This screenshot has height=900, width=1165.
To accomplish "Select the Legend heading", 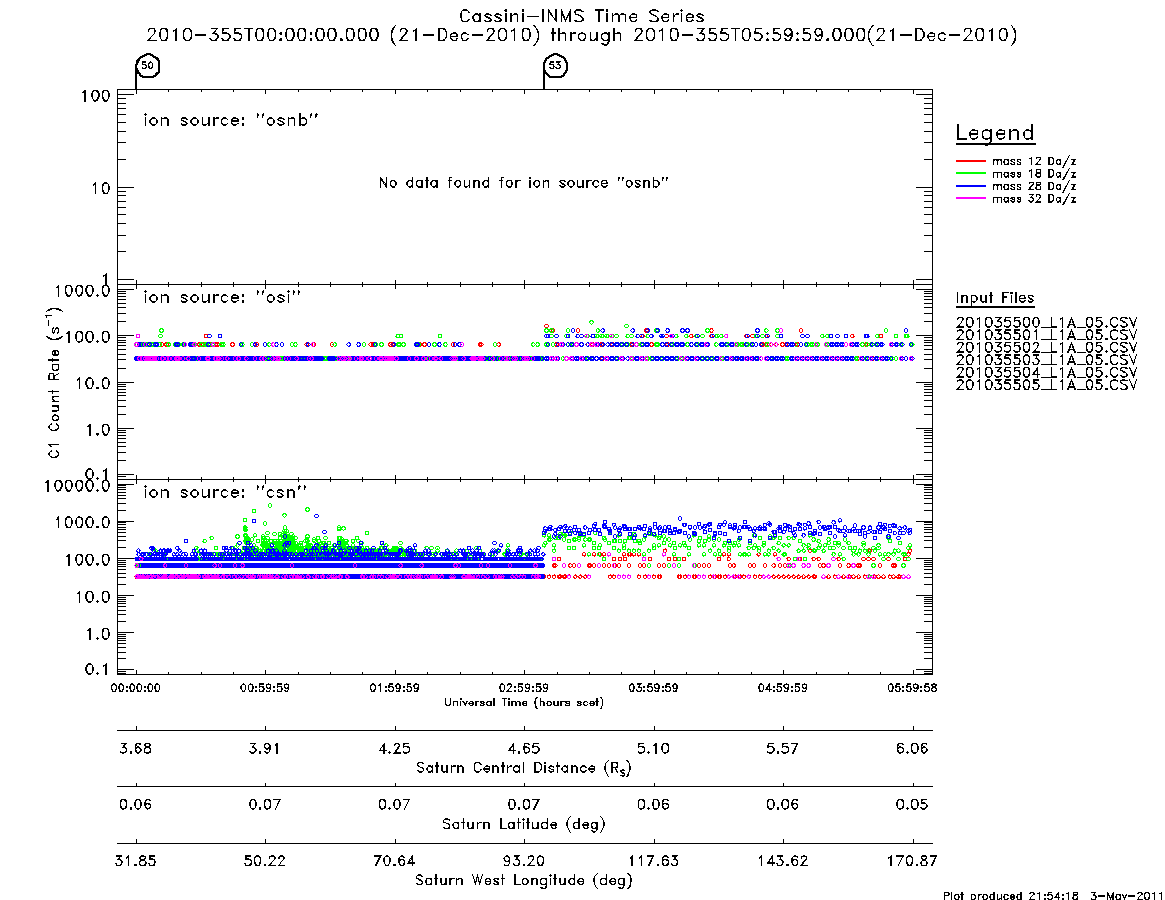I will point(995,133).
